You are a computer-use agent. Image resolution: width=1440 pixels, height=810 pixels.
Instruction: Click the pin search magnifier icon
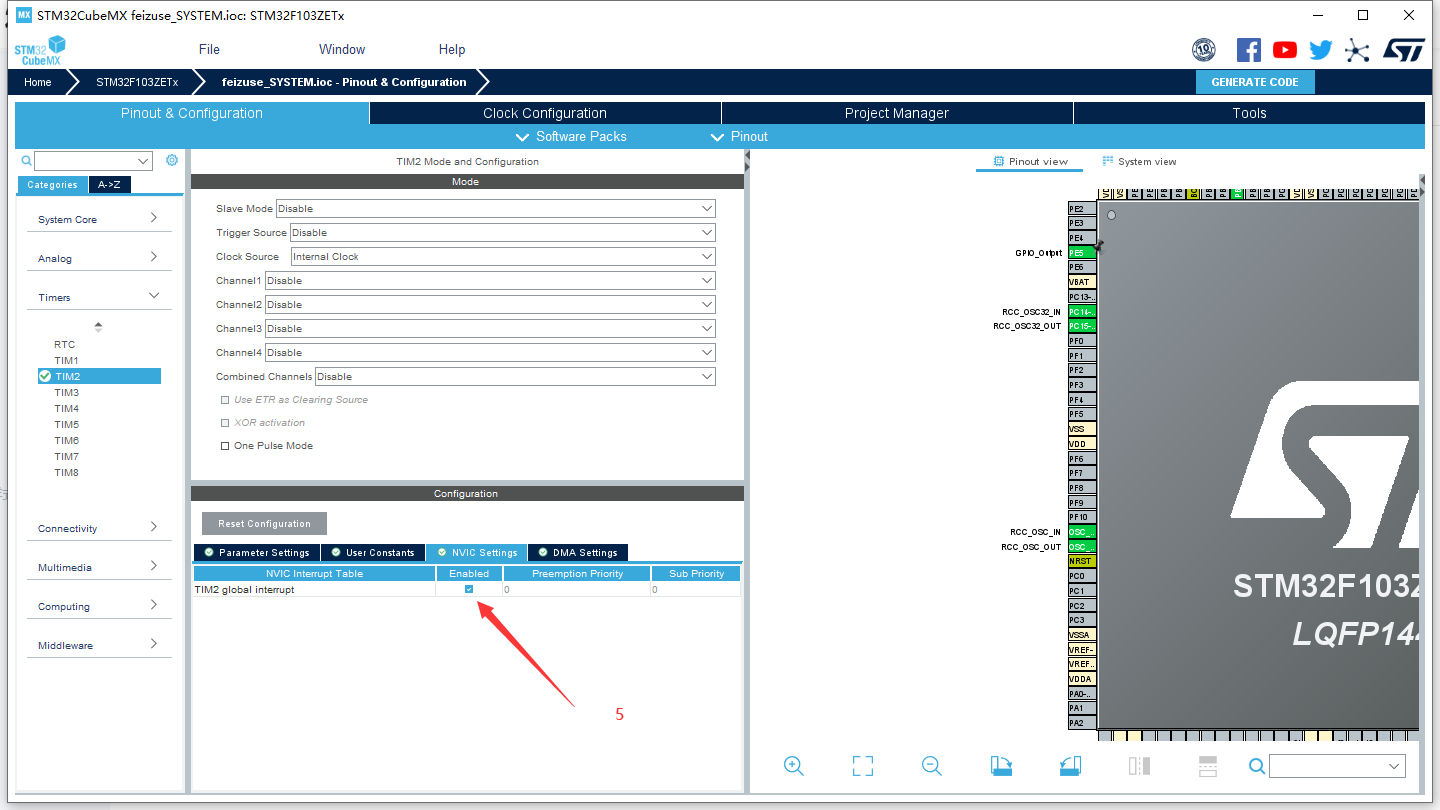(x=1257, y=766)
